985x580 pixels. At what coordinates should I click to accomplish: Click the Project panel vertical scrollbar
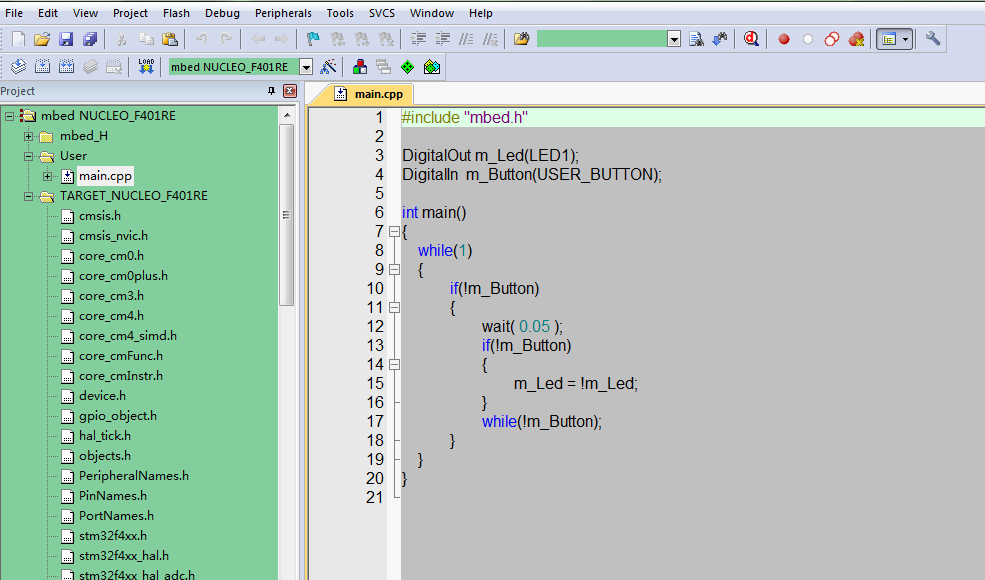286,215
